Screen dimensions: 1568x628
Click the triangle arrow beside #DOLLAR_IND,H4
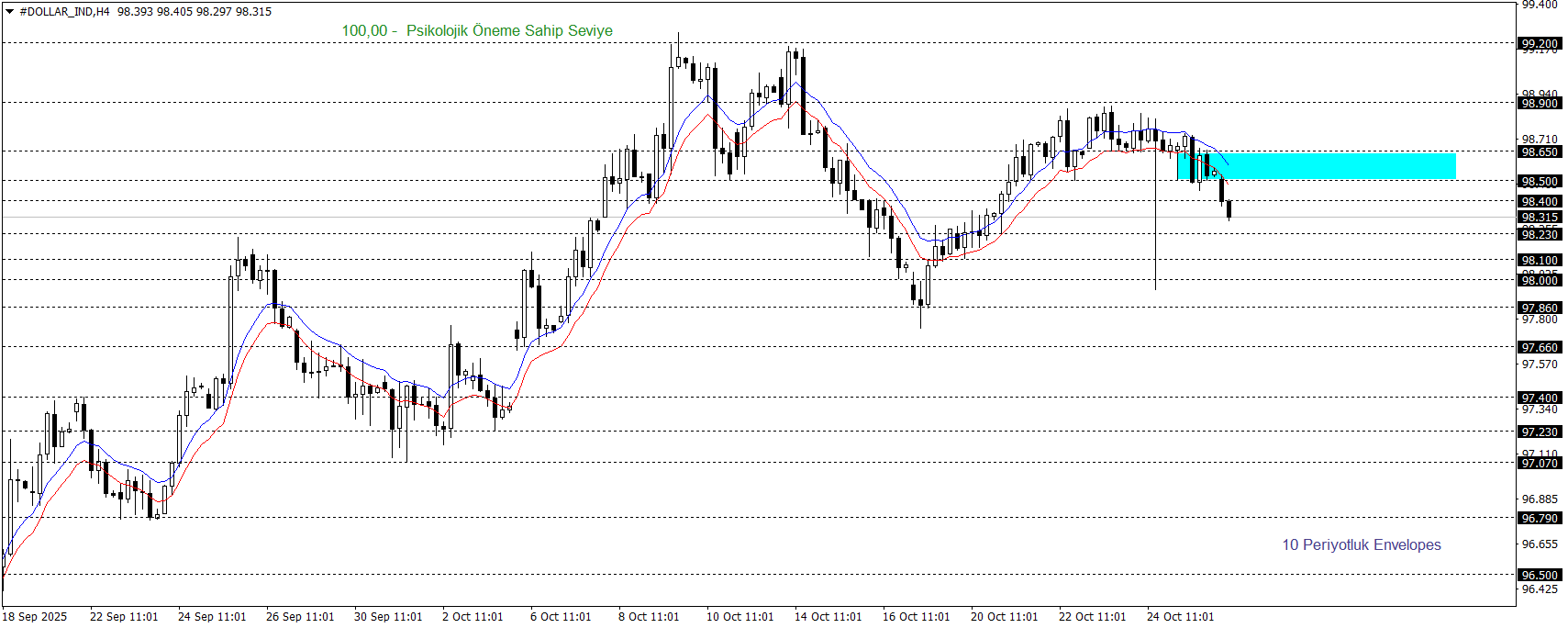coord(10,12)
